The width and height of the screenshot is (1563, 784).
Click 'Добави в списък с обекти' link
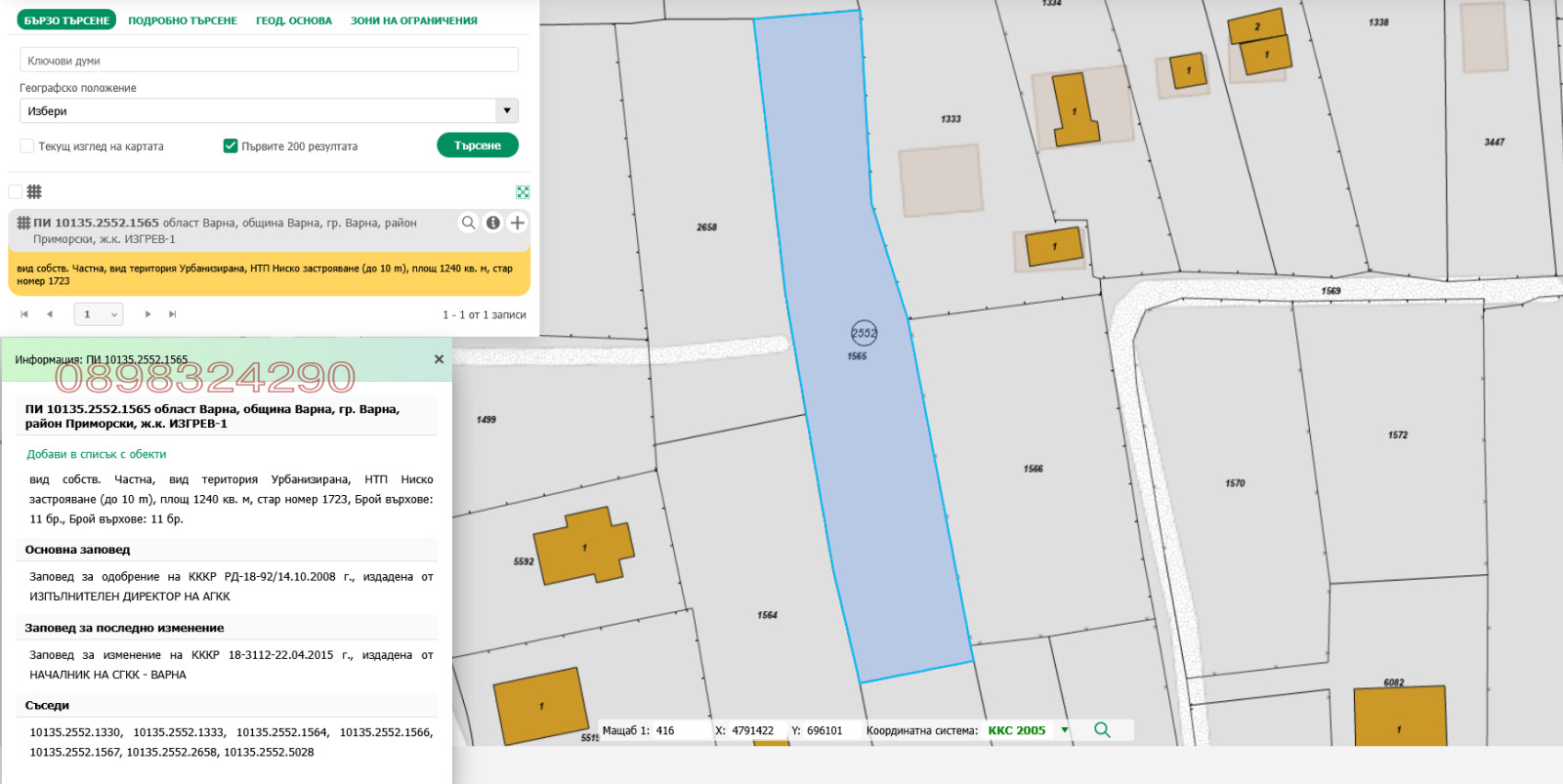coord(97,454)
